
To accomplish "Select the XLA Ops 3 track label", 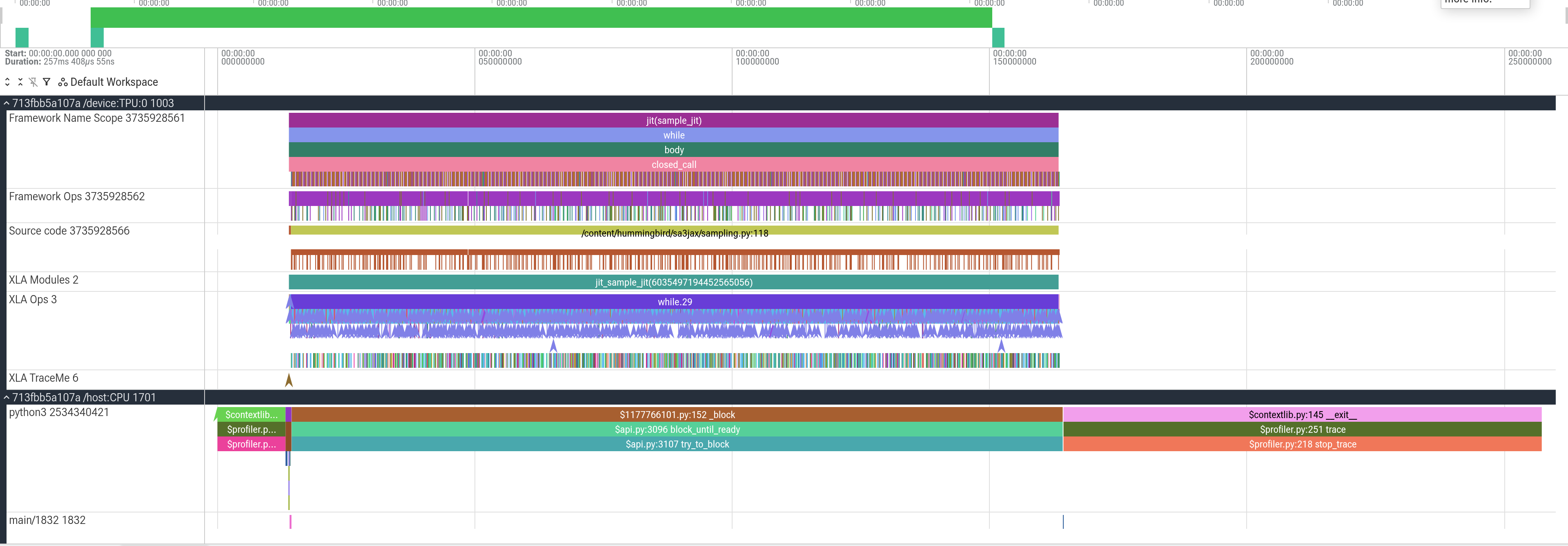I will 33,299.
